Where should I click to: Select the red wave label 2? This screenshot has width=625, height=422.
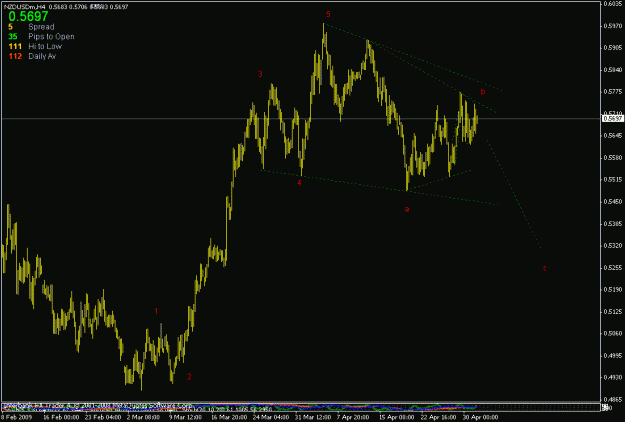(189, 377)
